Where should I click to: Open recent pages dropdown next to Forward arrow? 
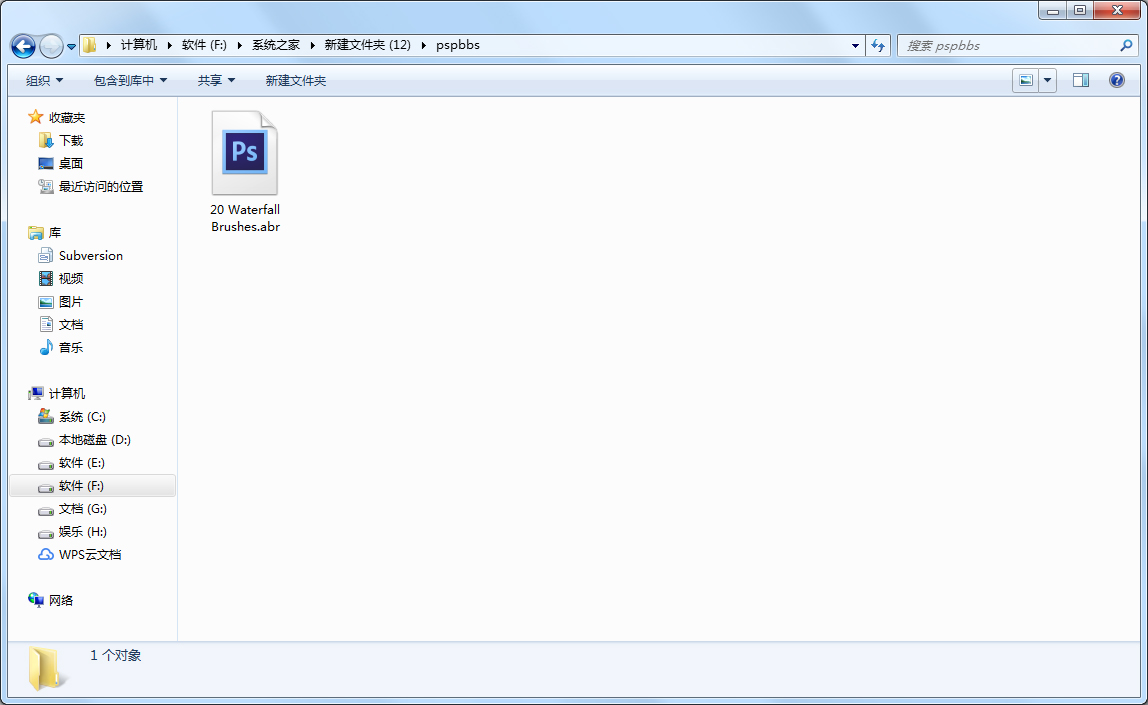point(71,46)
